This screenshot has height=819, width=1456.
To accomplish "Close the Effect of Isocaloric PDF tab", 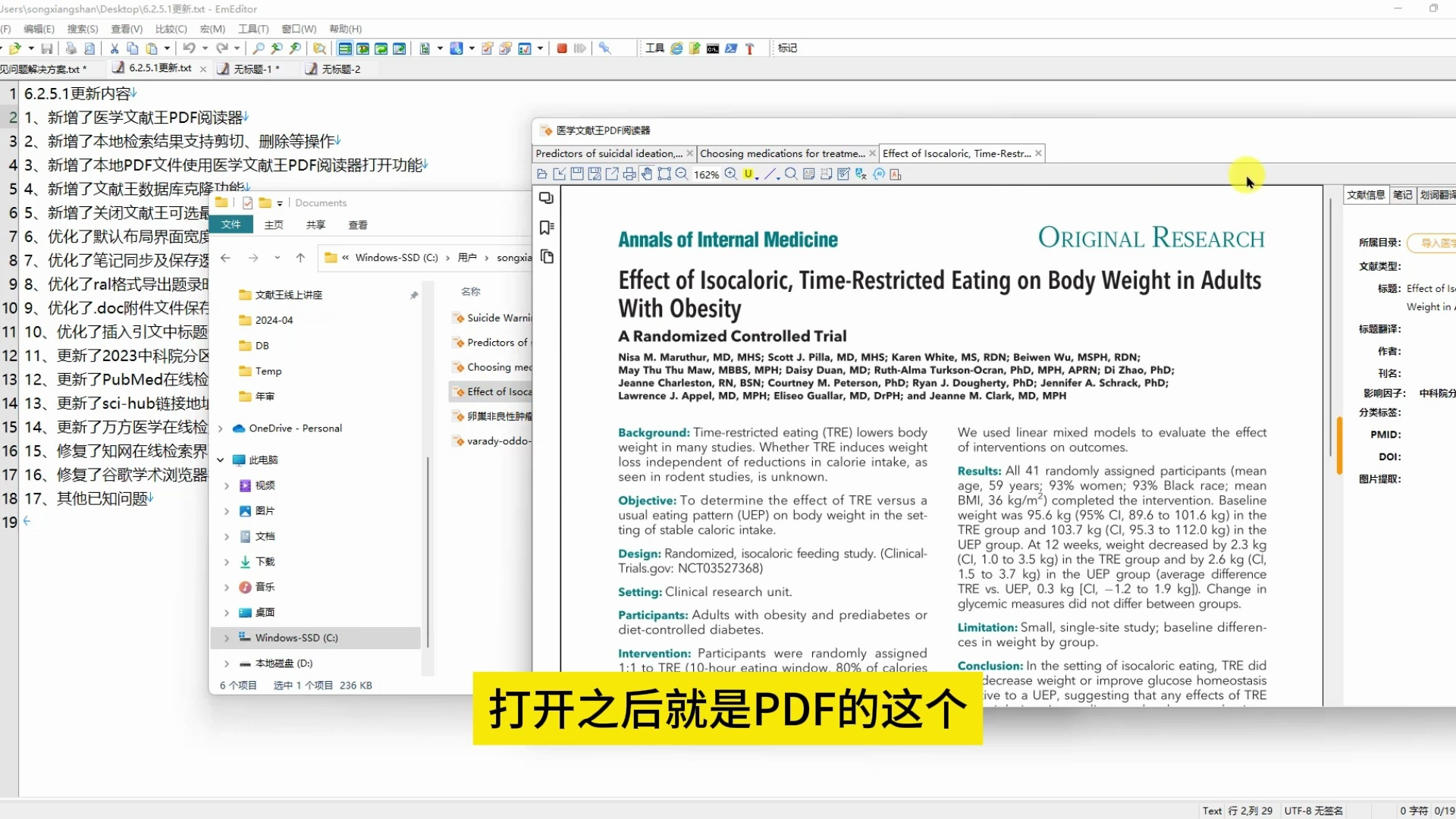I will (1039, 154).
